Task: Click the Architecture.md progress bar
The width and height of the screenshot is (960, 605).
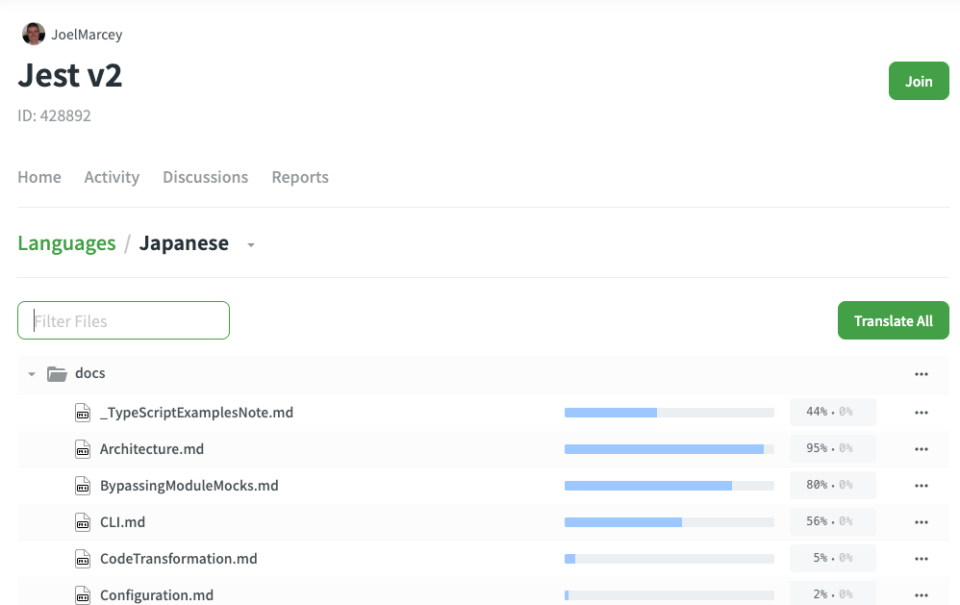Action: 669,449
